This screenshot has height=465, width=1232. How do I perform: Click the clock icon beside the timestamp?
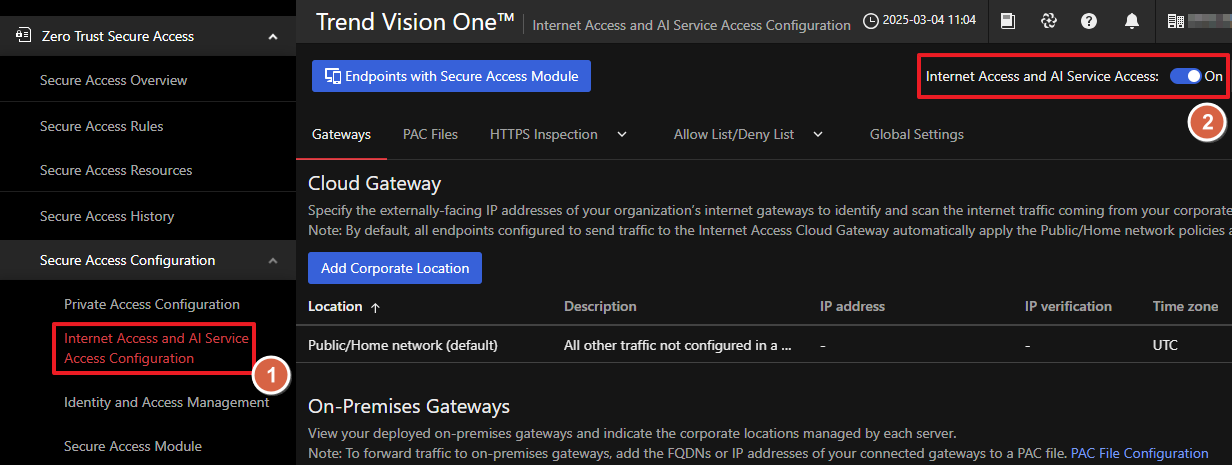871,21
